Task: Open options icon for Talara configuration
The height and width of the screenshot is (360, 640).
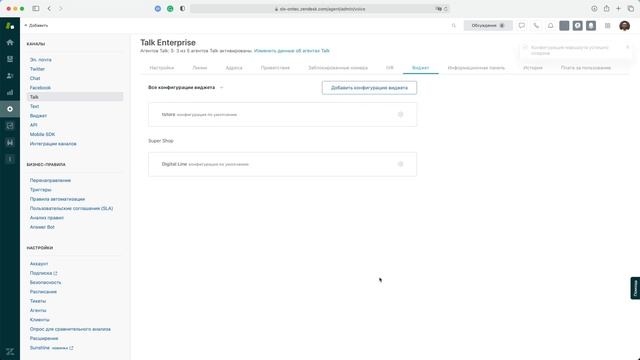Action: [400, 114]
